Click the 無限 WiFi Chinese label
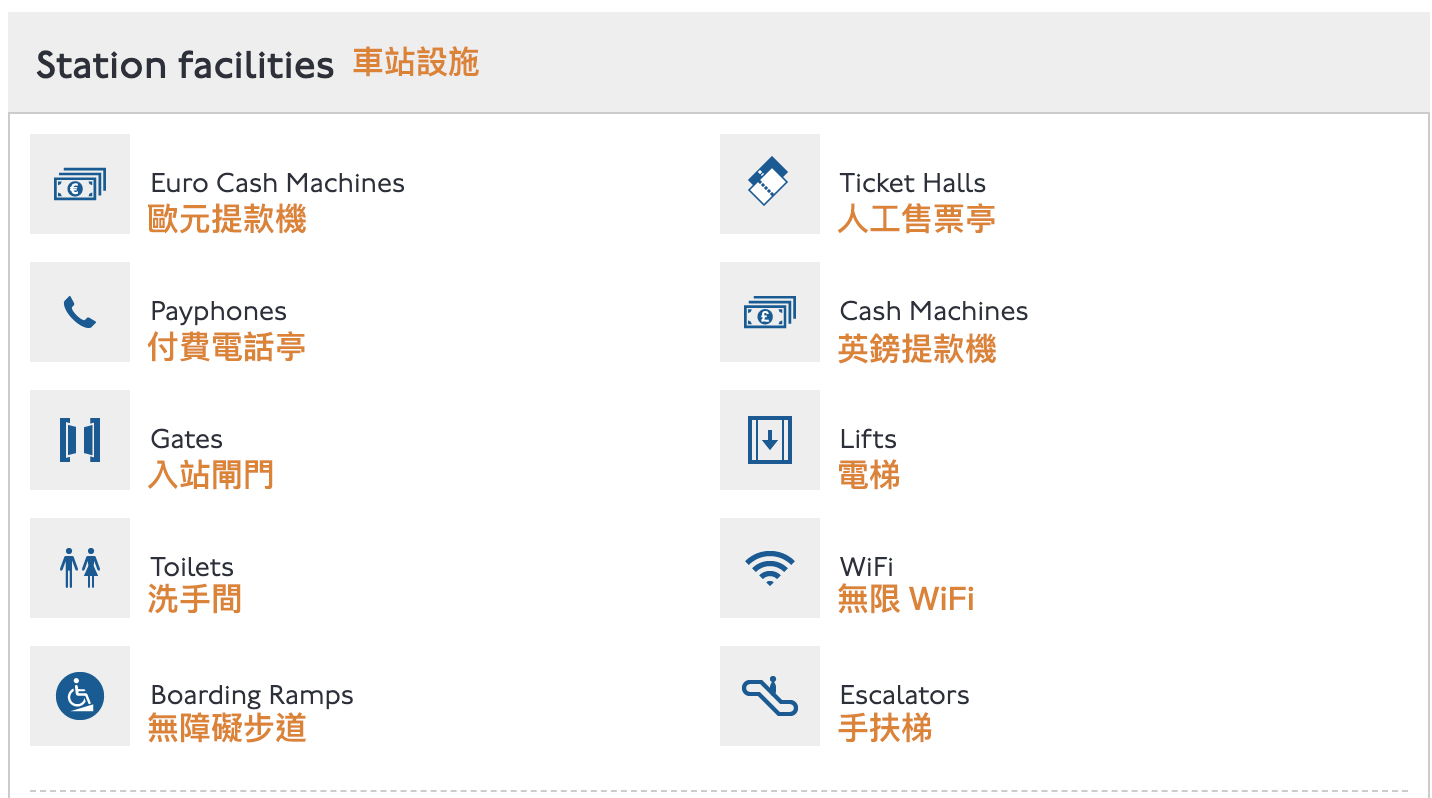The width and height of the screenshot is (1432, 798). [905, 600]
